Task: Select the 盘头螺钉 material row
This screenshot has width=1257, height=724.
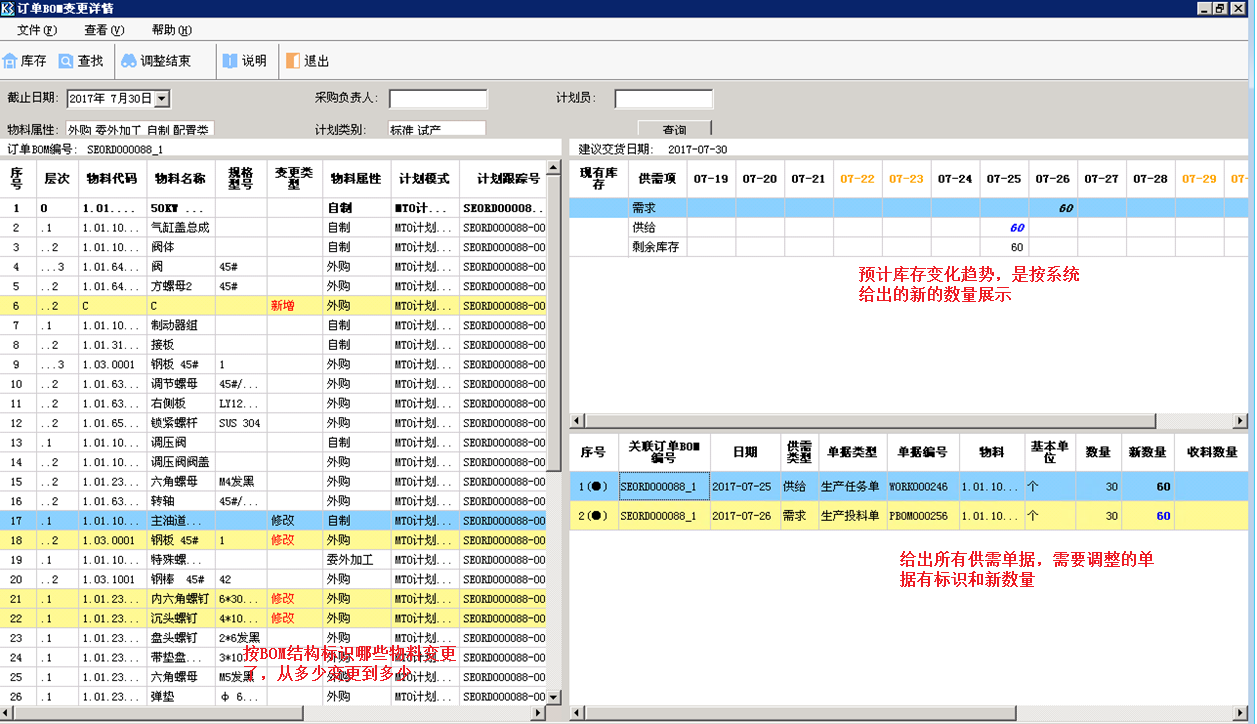Action: [x=274, y=638]
